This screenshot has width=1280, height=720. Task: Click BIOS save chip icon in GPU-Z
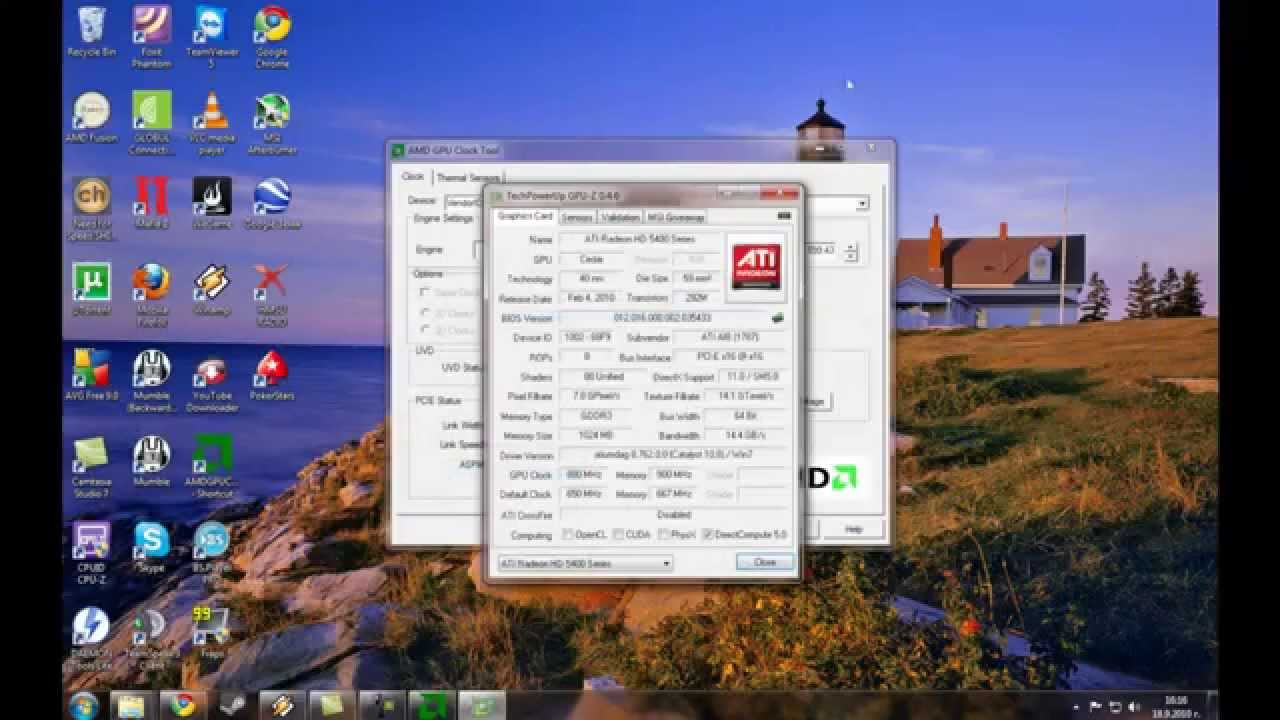pos(777,319)
